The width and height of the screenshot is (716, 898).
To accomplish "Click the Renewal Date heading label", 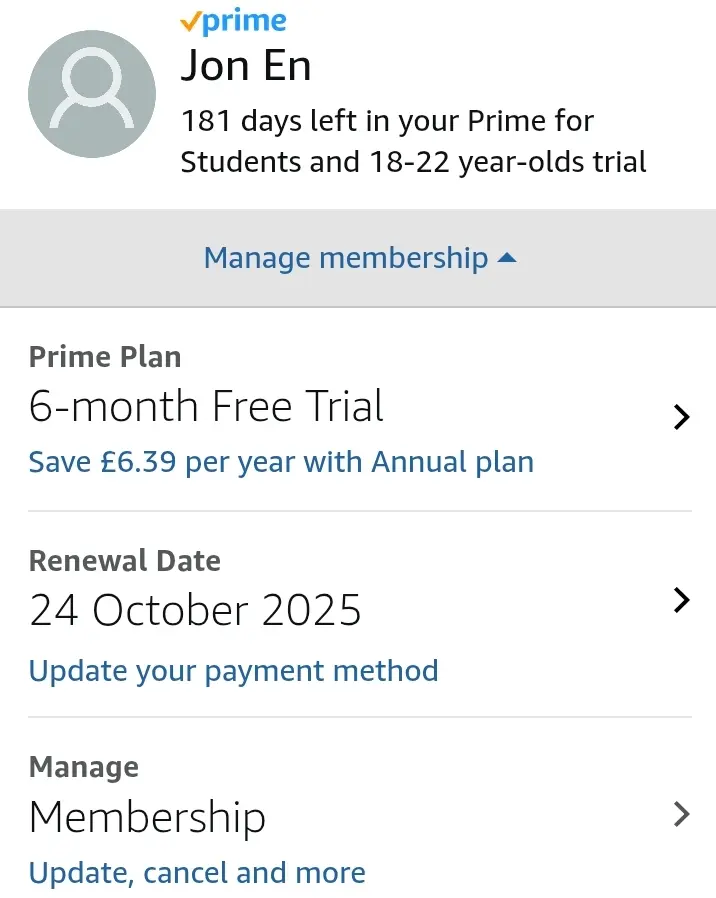I will click(125, 561).
